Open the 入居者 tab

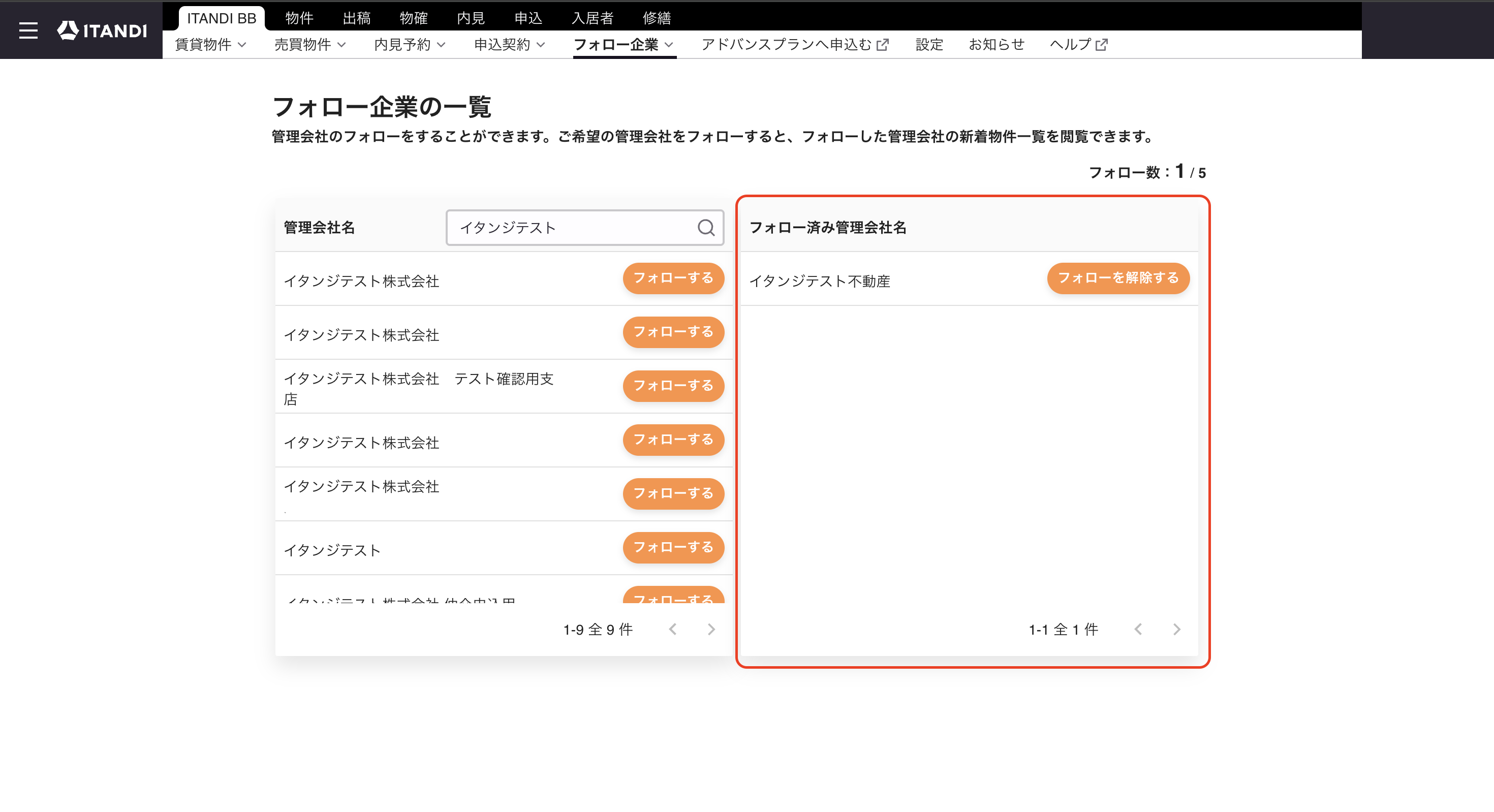592,18
